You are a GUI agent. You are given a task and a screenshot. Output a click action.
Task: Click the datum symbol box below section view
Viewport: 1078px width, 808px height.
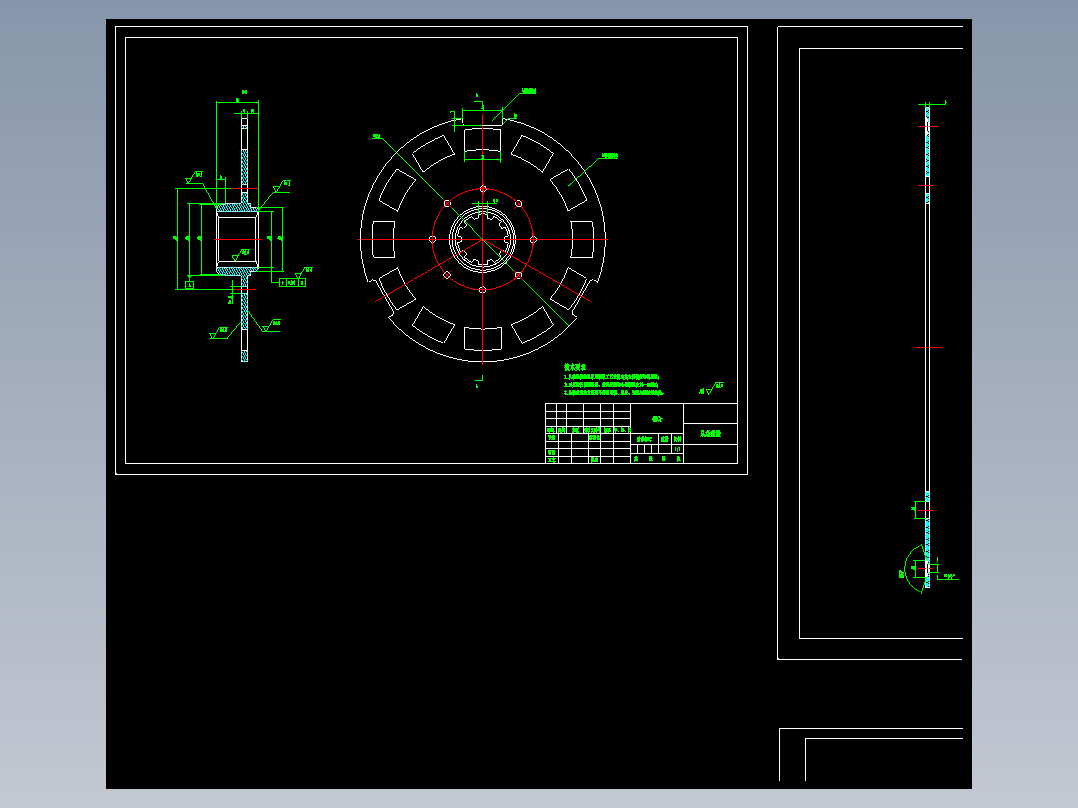190,285
